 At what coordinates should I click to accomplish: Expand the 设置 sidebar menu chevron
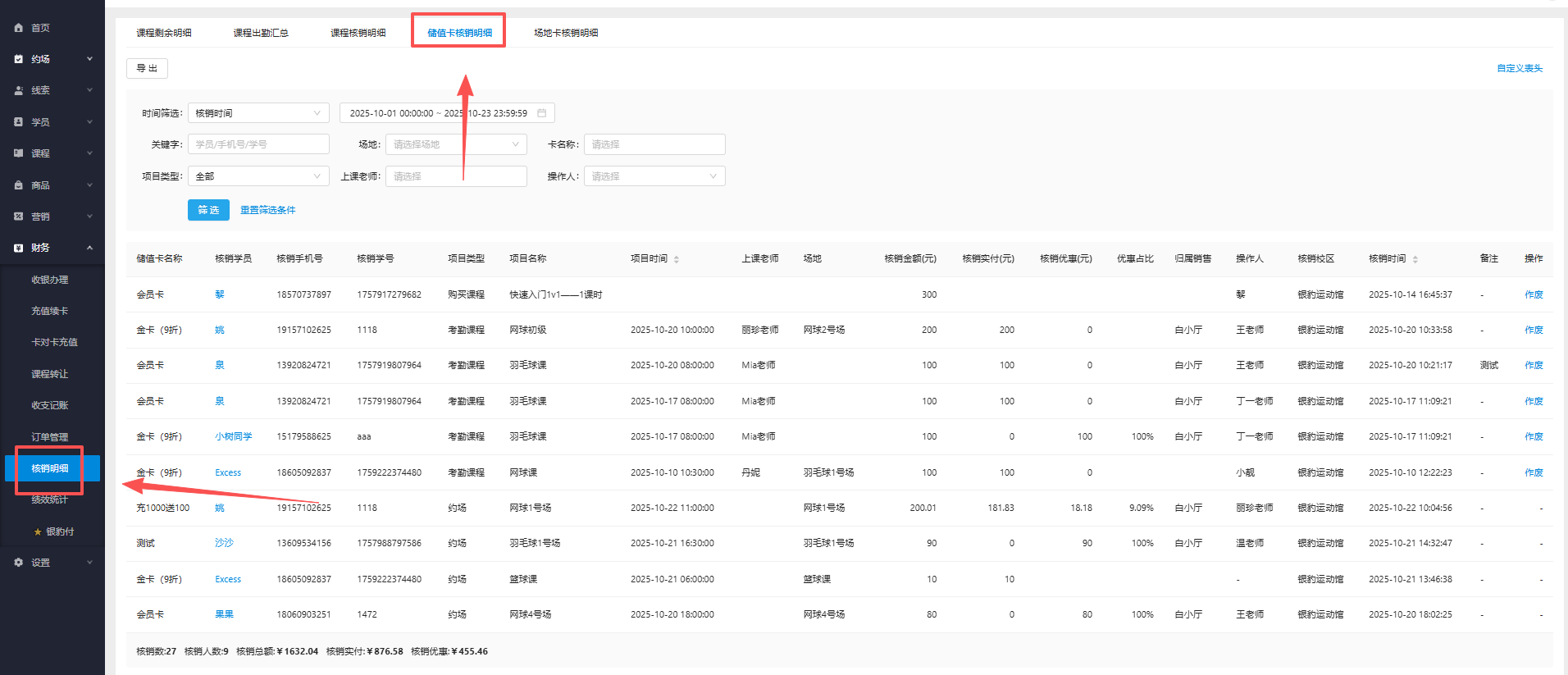[89, 563]
